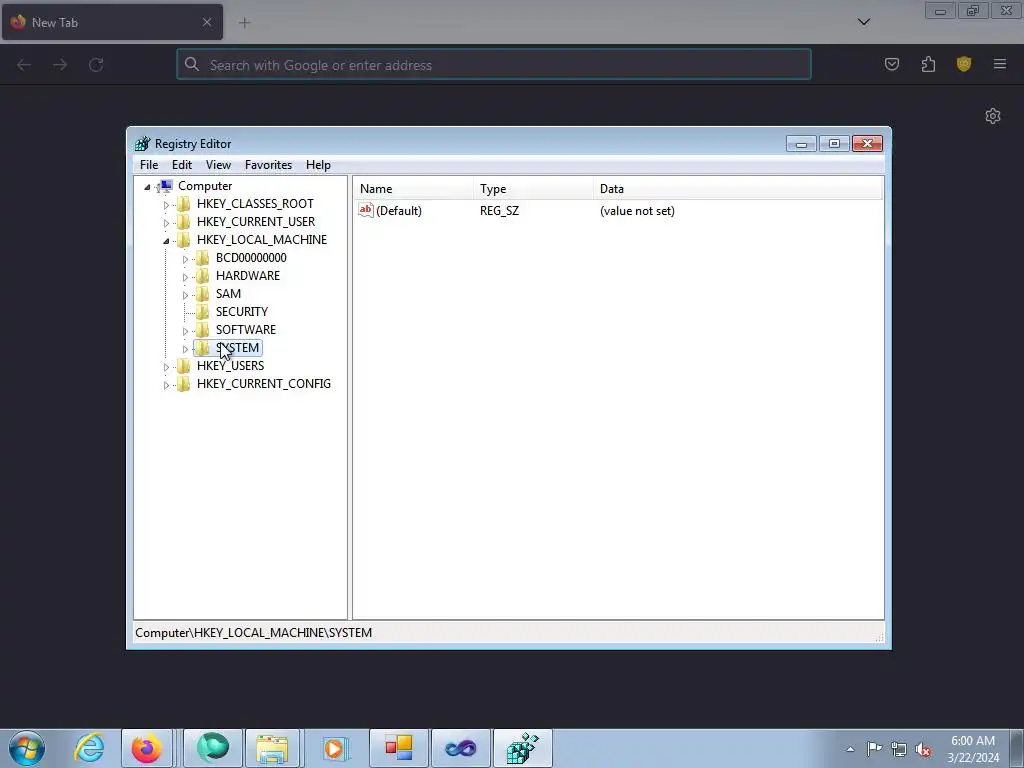Click the registry path in status bar
The image size is (1024, 768).
pyautogui.click(x=253, y=633)
